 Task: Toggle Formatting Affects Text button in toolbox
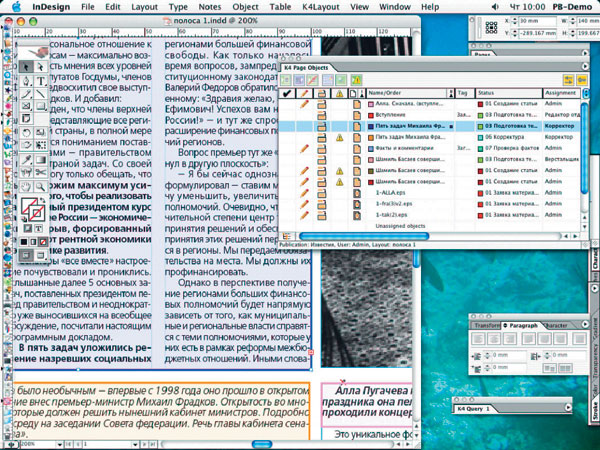pos(39,228)
